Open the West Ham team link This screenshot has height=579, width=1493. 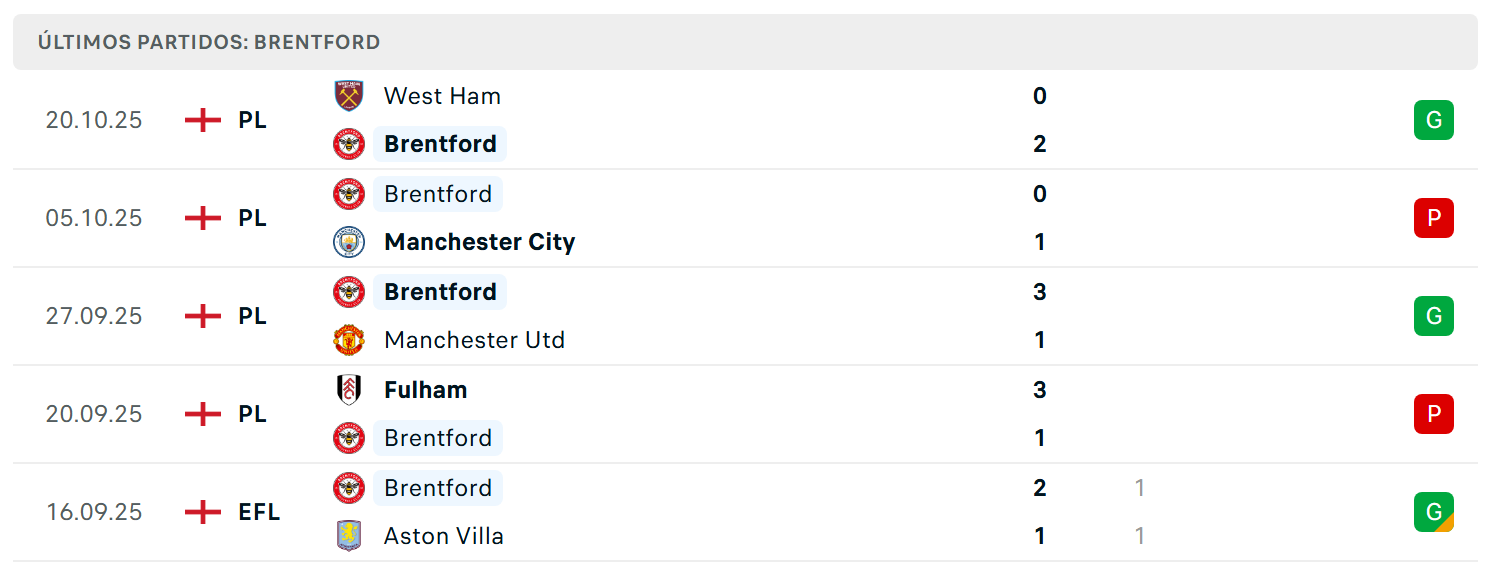442,96
